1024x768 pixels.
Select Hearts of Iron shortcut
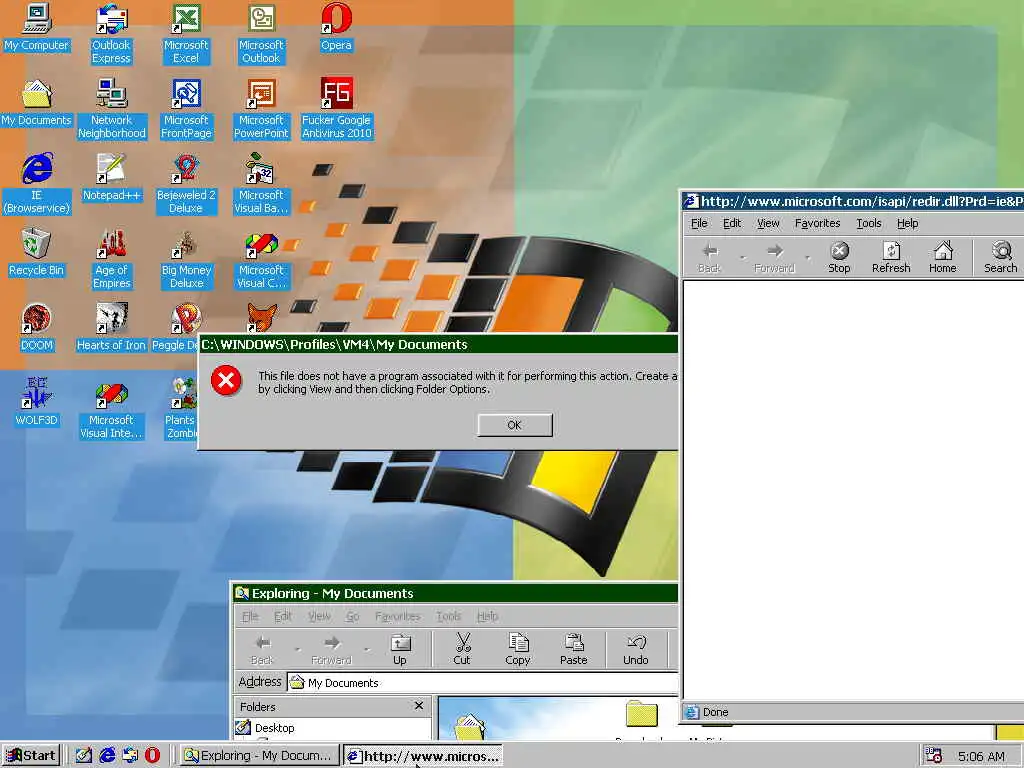coord(111,328)
